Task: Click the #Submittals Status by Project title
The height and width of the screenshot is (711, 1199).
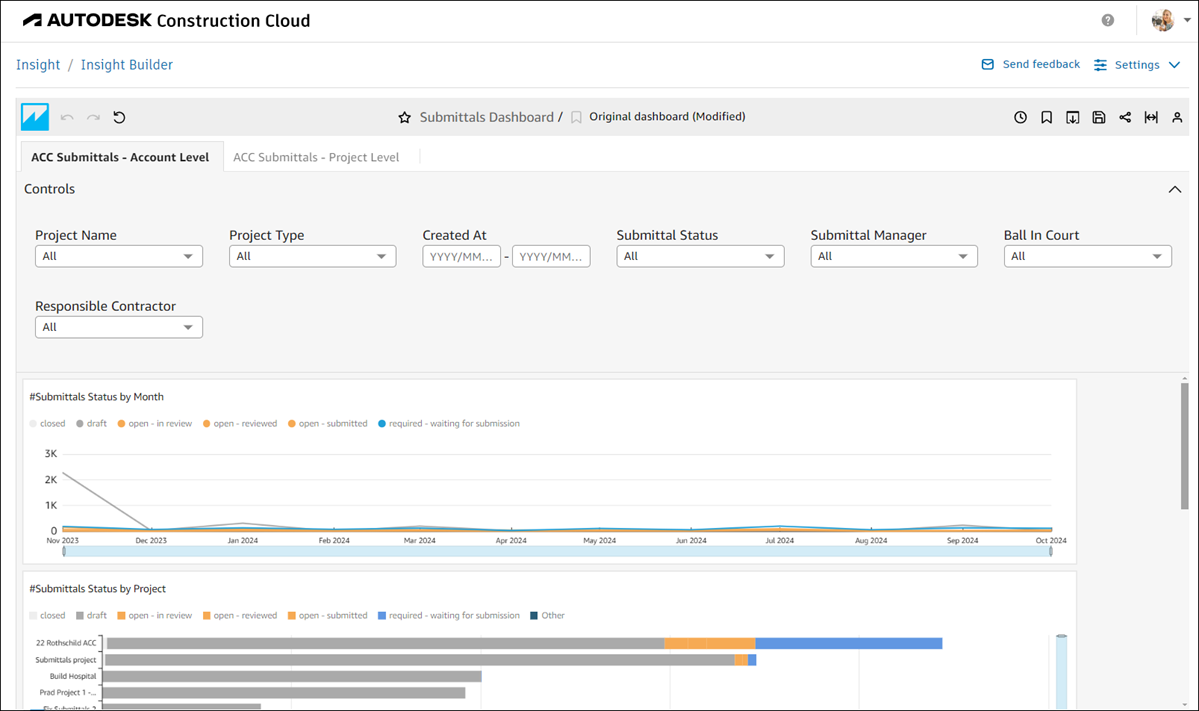Action: 98,589
